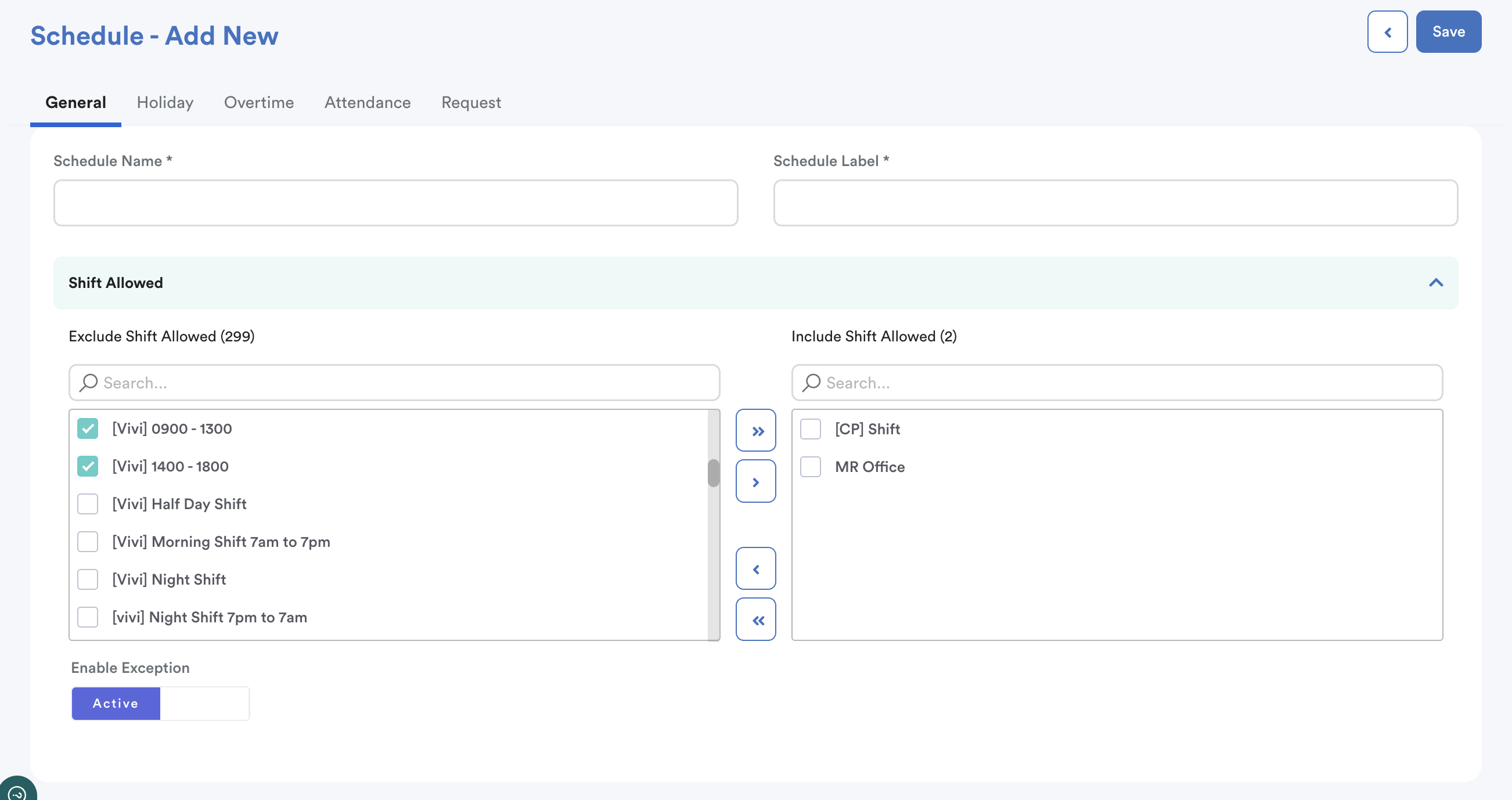Move all shifts back to the Exclude list

[755, 619]
